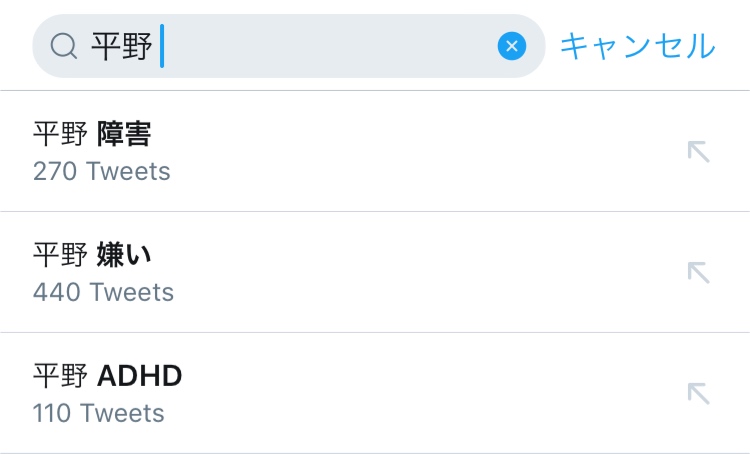Fill search with 平野 嫌い via arrow icon
Viewport: 750px width, 454px height.
click(698, 273)
